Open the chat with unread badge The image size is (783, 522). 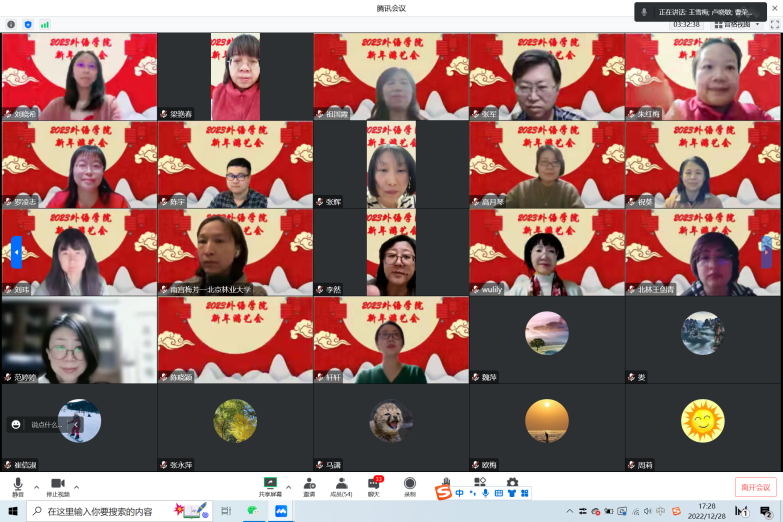pyautogui.click(x=374, y=487)
